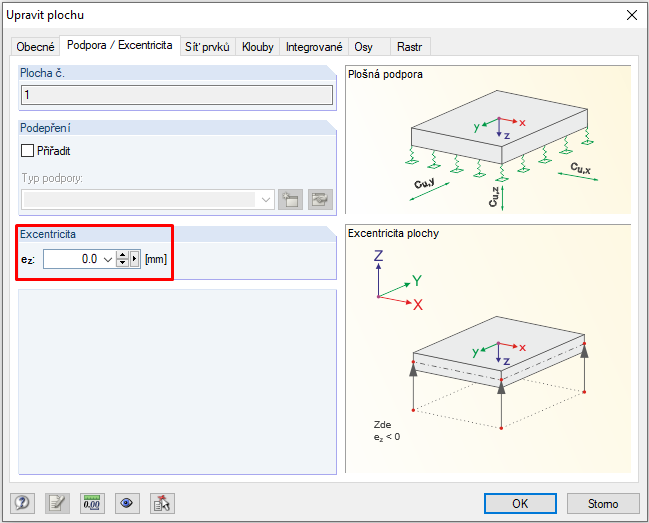649x523 pixels.
Task: Increase ez with the spinner up arrow
Action: [122, 255]
